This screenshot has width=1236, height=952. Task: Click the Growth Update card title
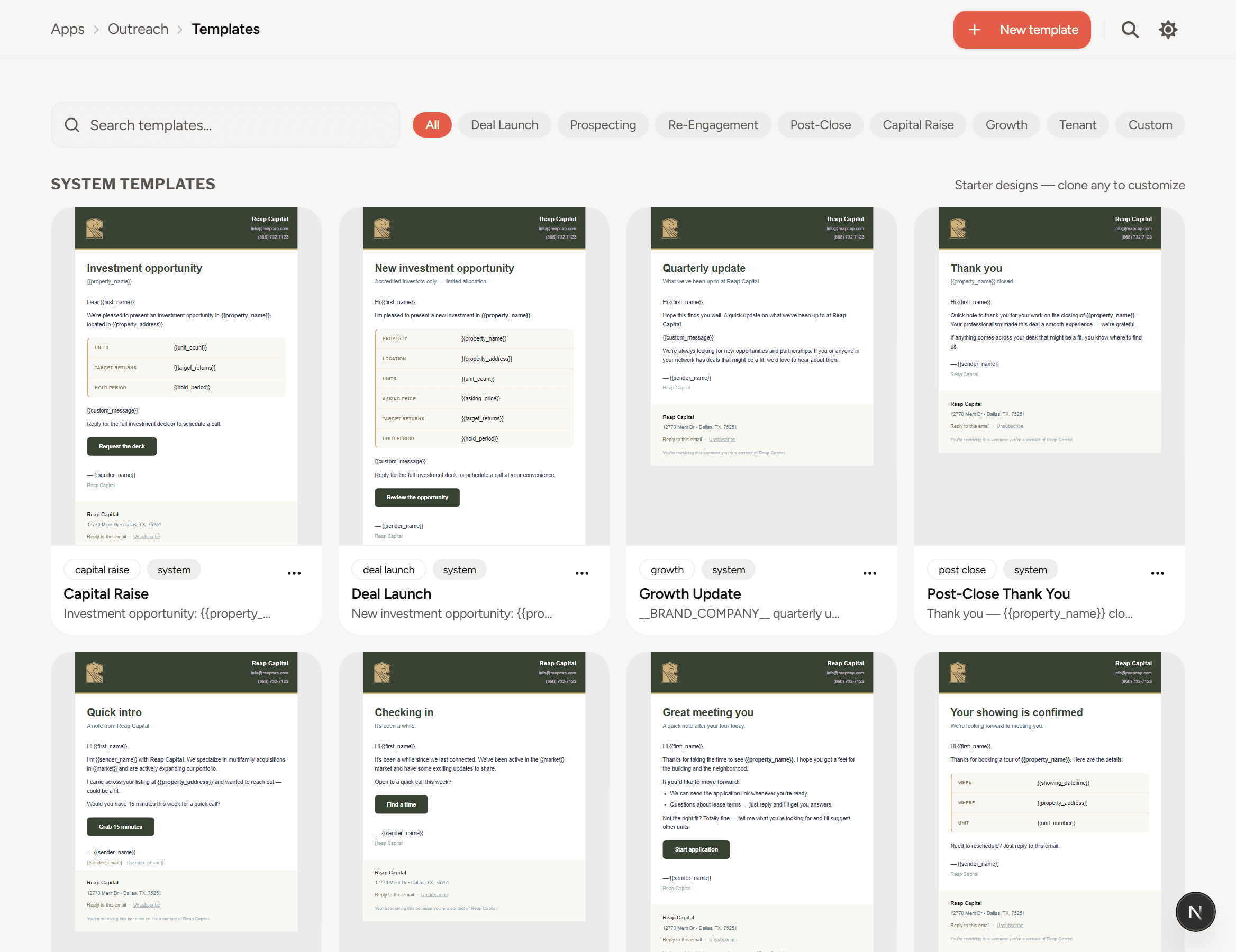point(690,594)
